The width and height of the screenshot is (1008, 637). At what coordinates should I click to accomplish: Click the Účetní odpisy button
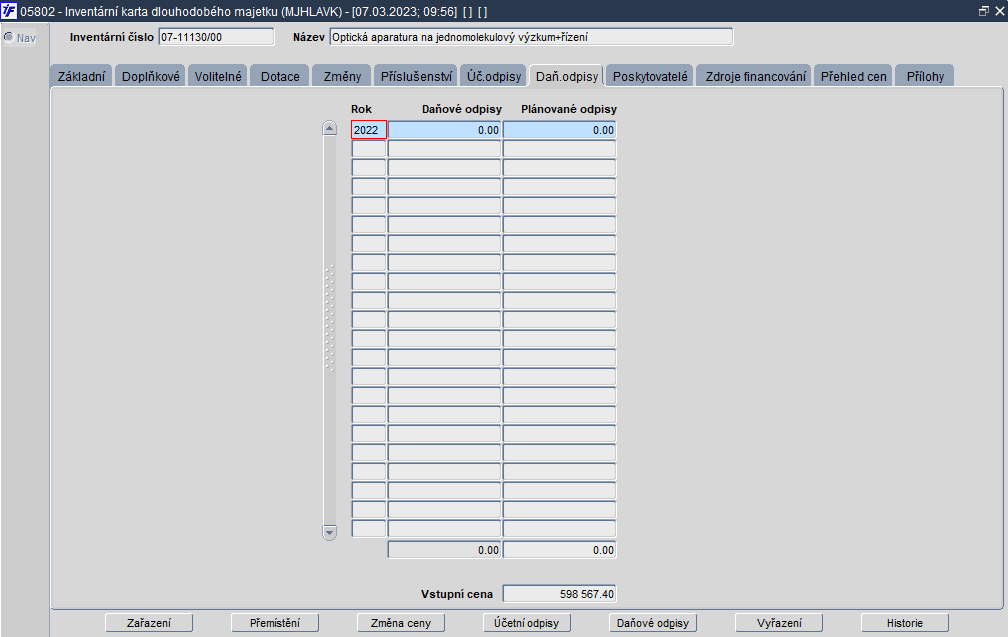(526, 623)
